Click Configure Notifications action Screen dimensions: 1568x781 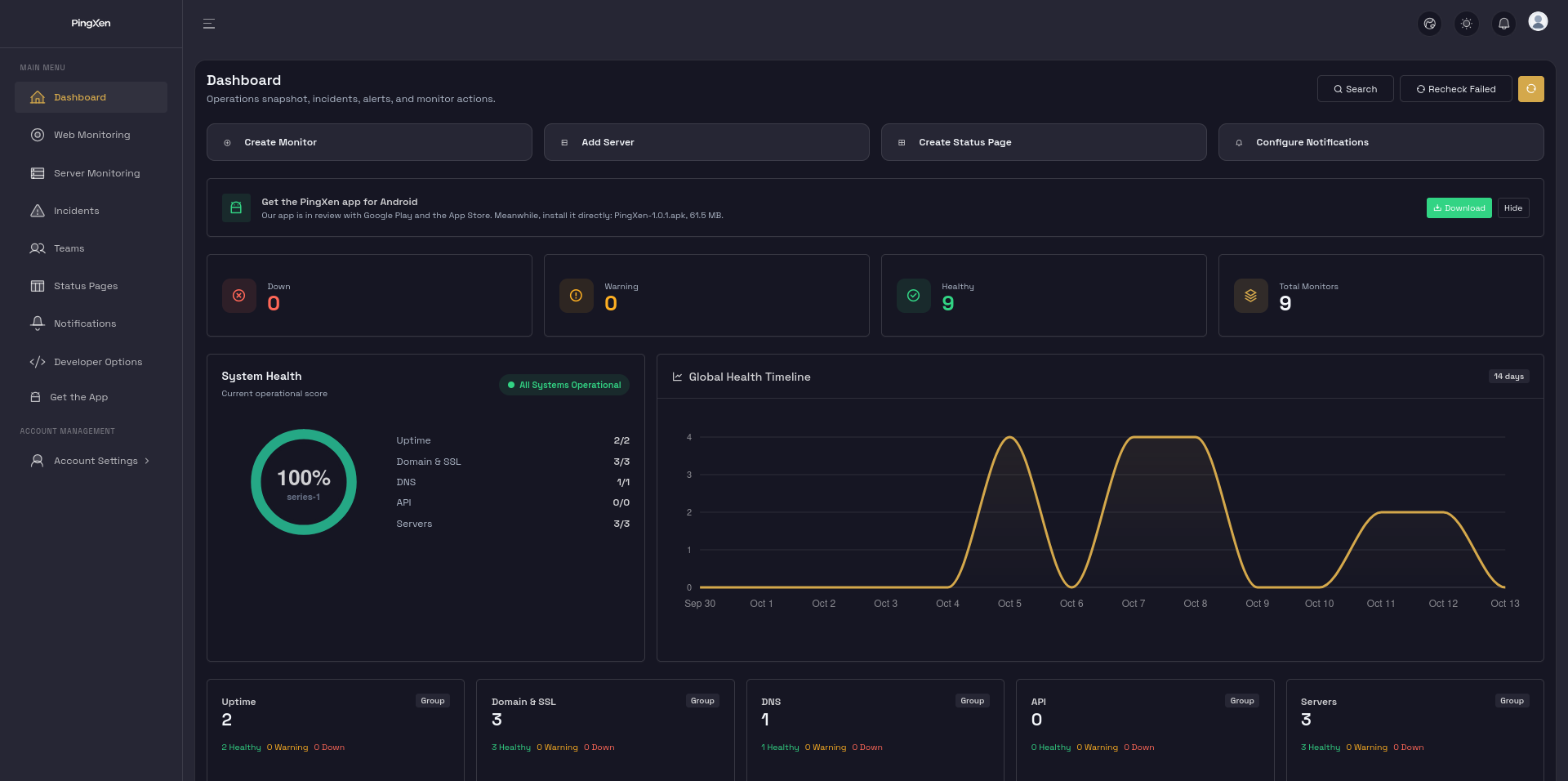point(1381,142)
